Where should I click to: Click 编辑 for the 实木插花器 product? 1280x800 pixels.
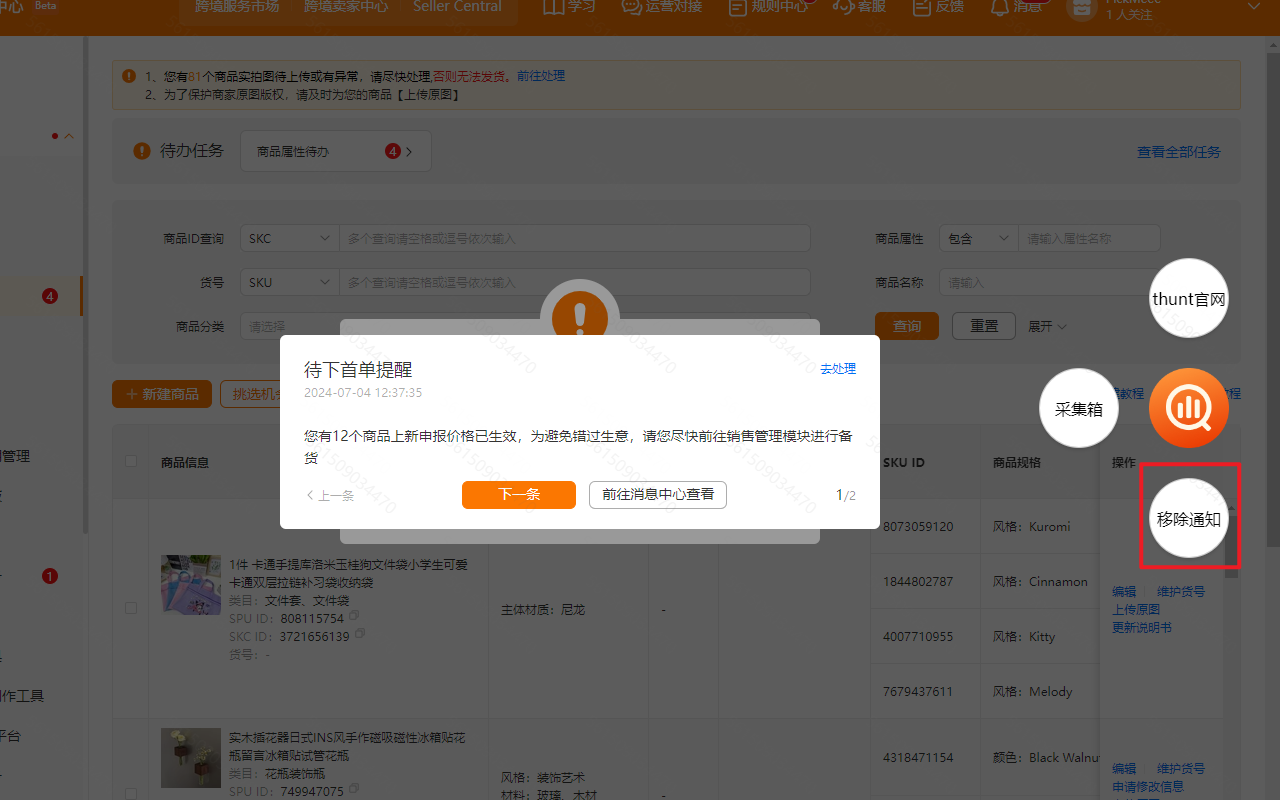click(1124, 769)
